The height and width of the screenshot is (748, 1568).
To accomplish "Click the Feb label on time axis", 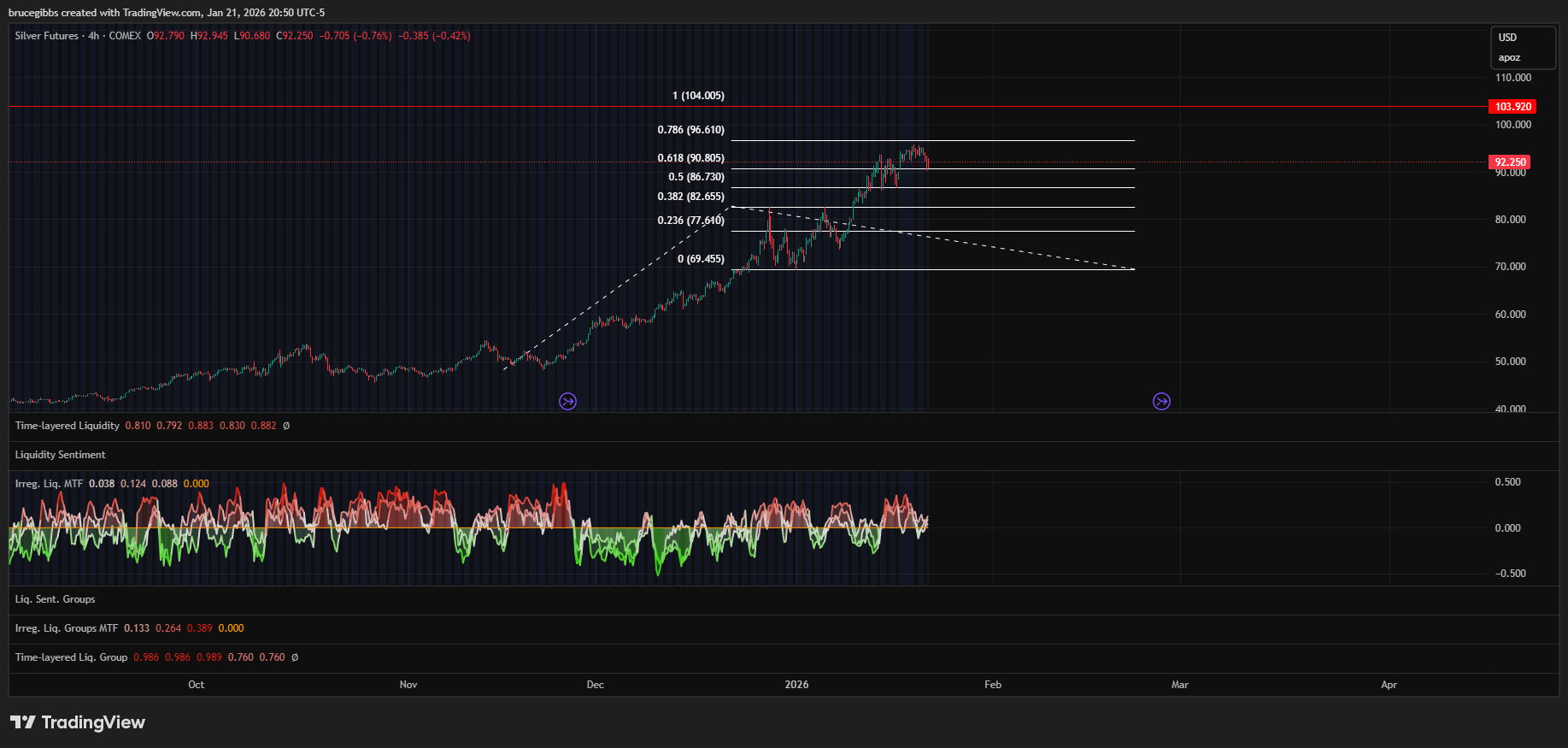I will tap(993, 685).
